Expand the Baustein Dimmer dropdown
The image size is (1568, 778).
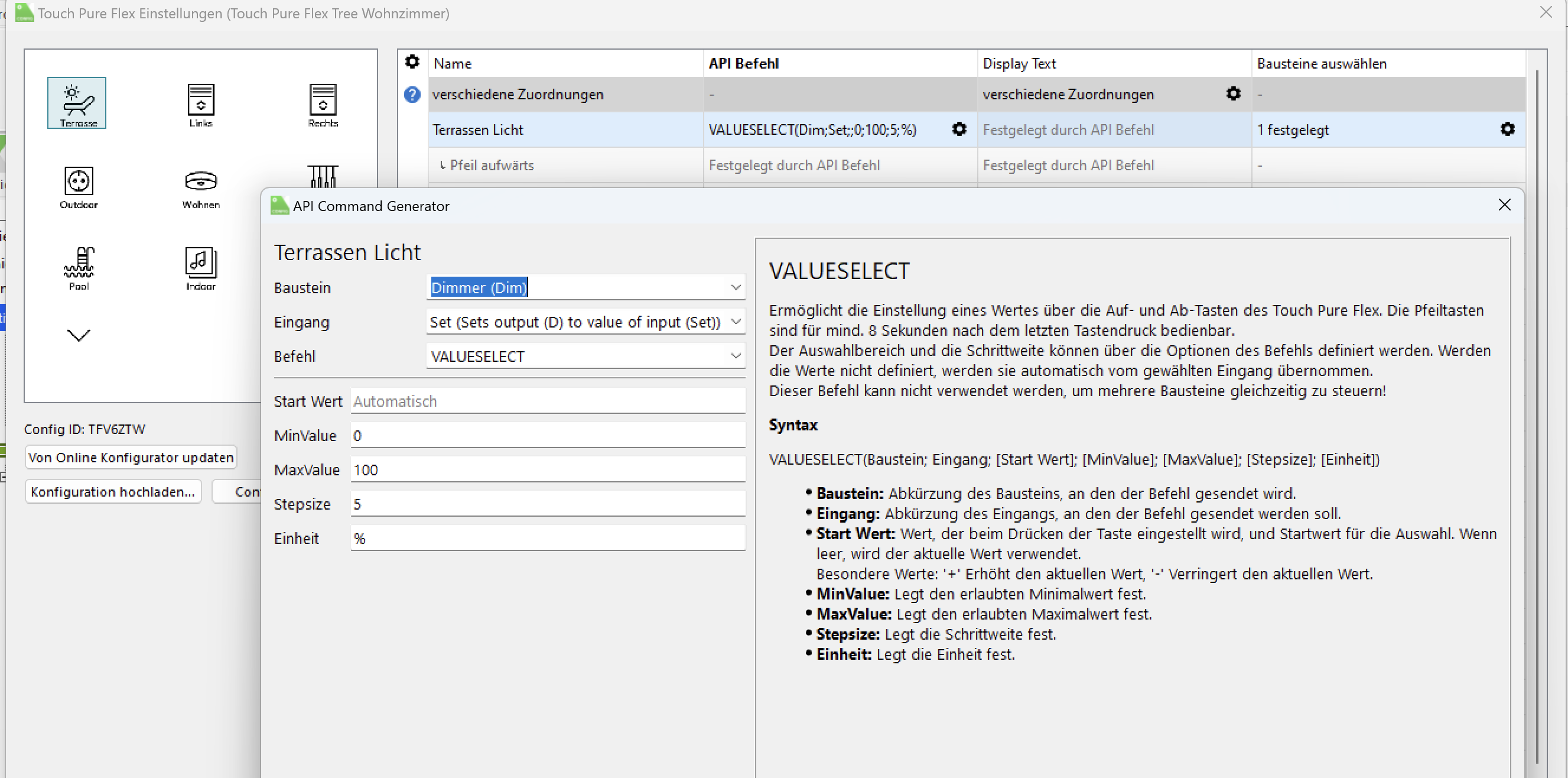click(x=736, y=287)
